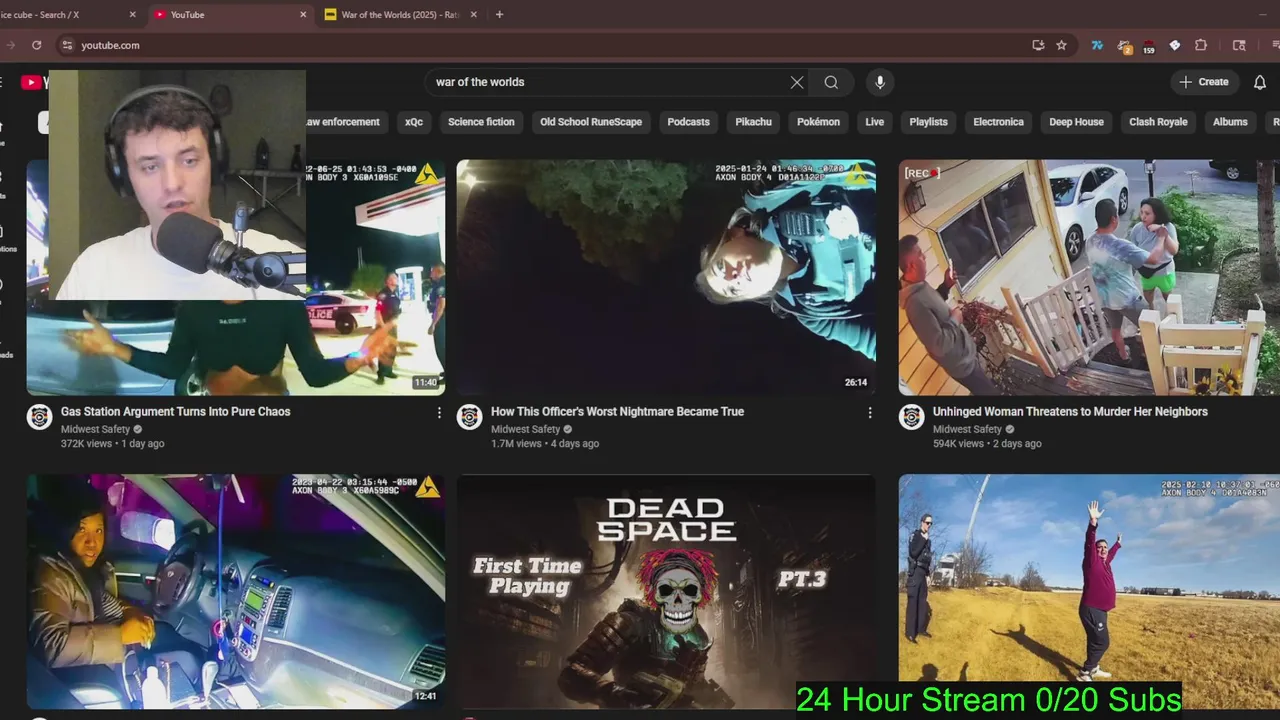Open three-dot menu for Officer's Worst Nightmare
The image size is (1280, 720).
[869, 412]
